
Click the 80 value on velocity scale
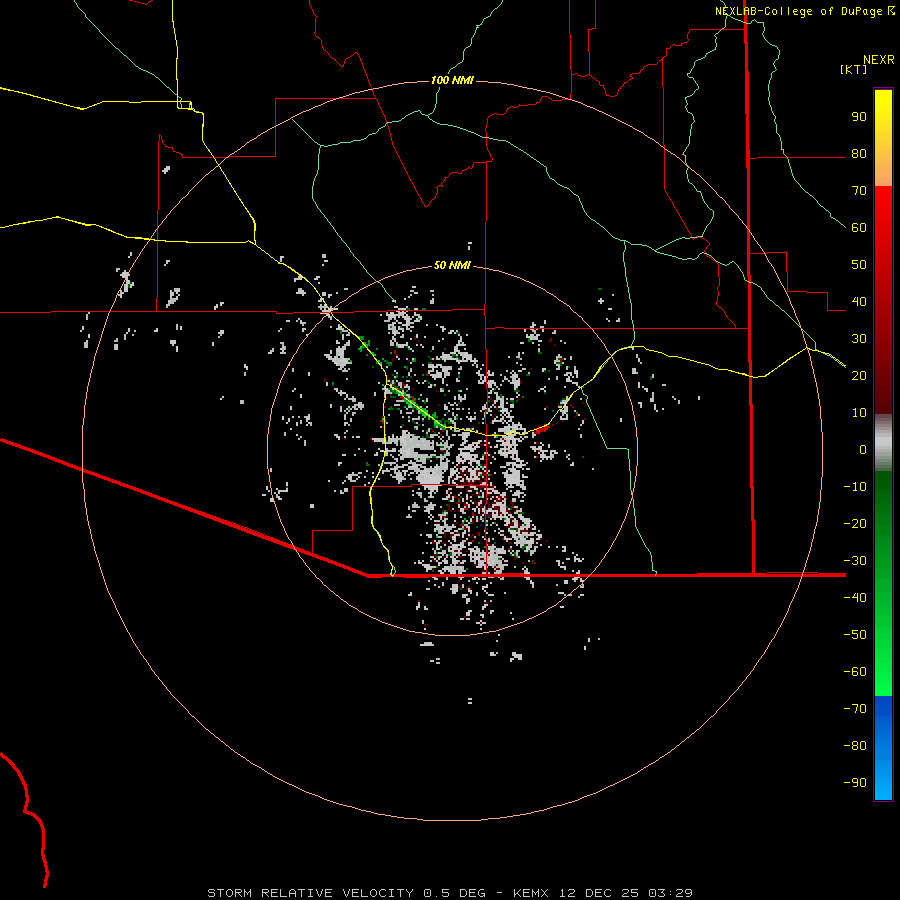(x=859, y=154)
